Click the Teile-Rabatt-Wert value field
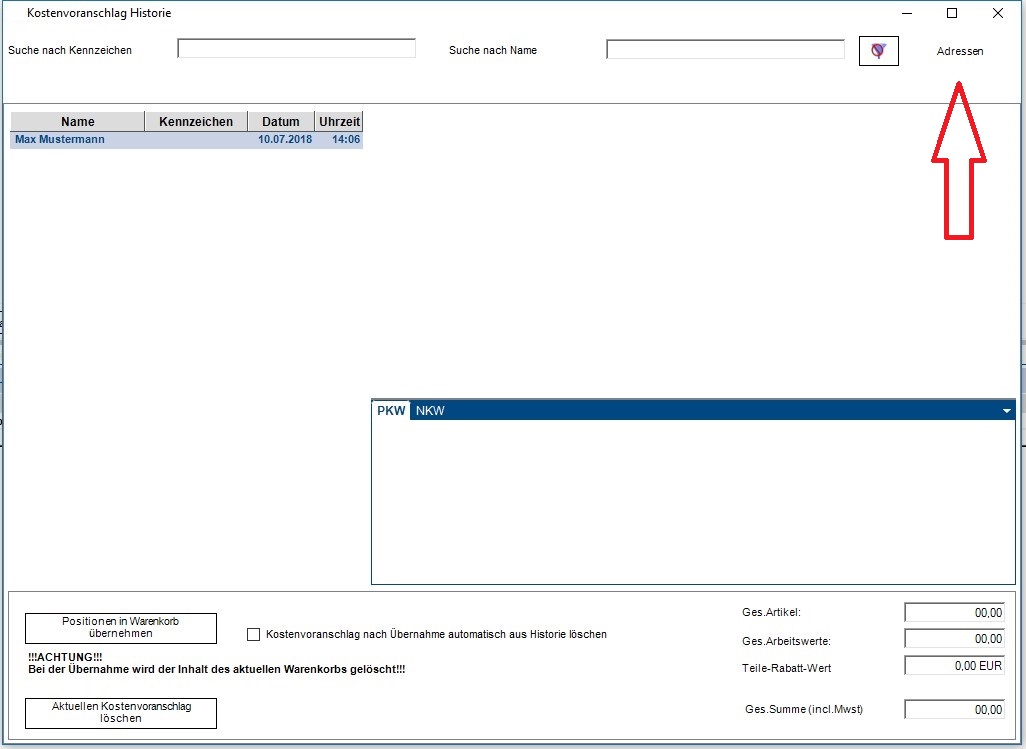The image size is (1026, 749). [954, 665]
